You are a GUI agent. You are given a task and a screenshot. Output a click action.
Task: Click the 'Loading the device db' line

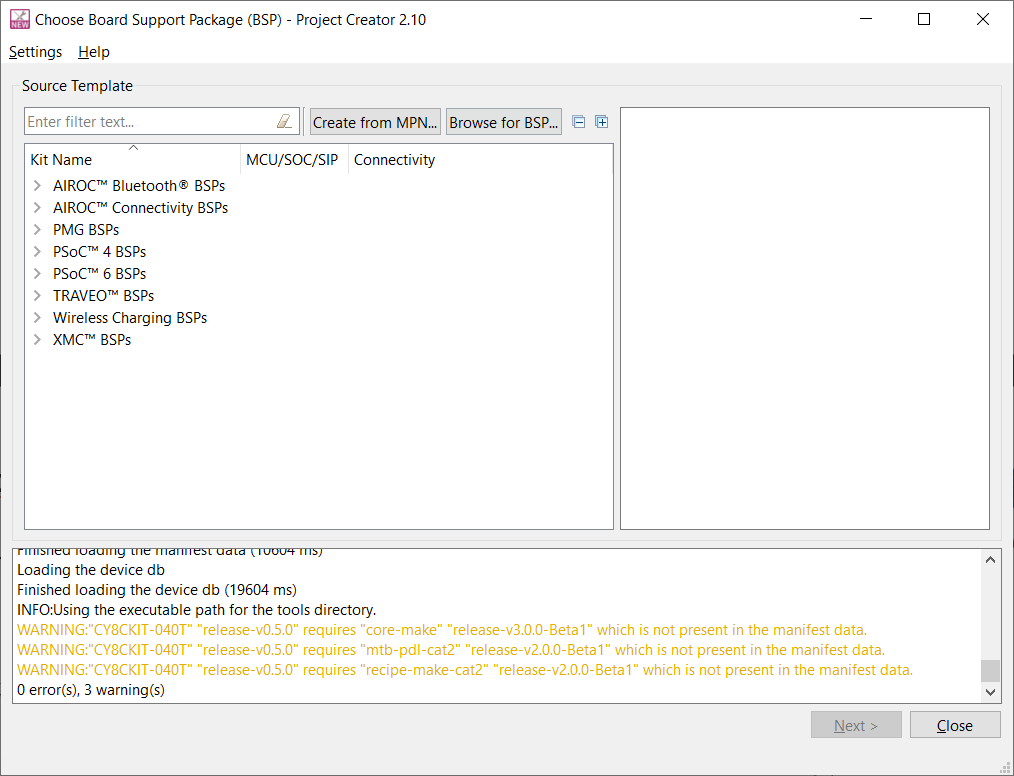(91, 570)
